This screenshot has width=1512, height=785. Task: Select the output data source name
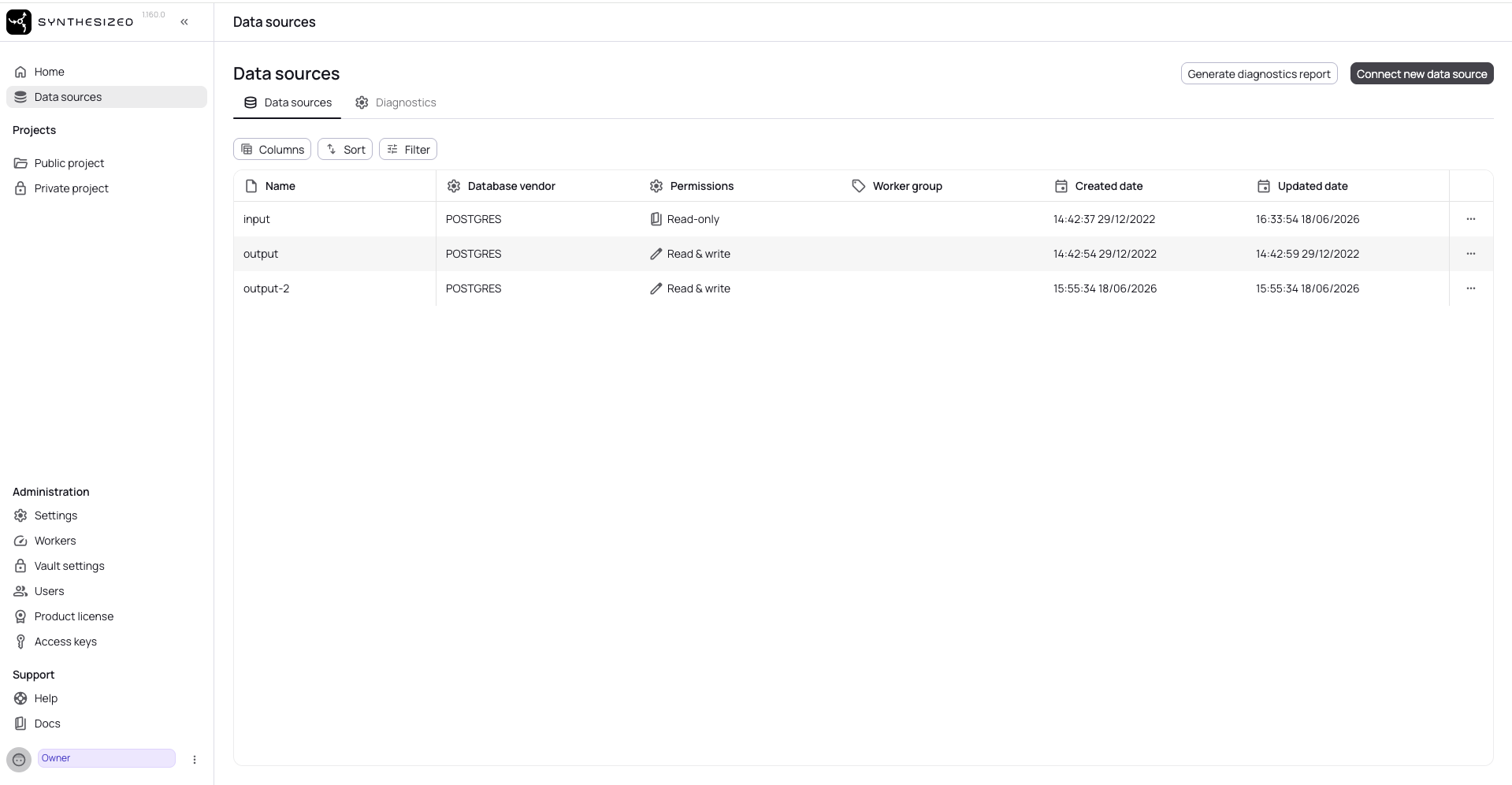[261, 254]
